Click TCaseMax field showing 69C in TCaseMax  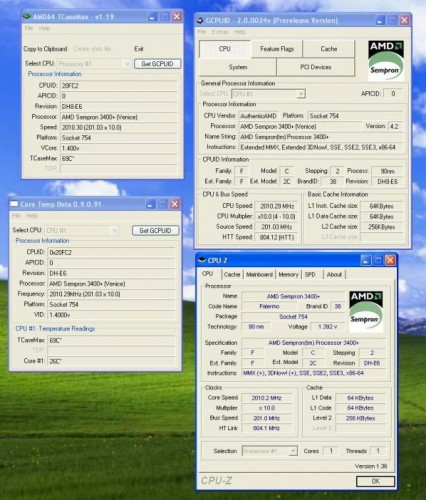pyautogui.click(x=118, y=158)
